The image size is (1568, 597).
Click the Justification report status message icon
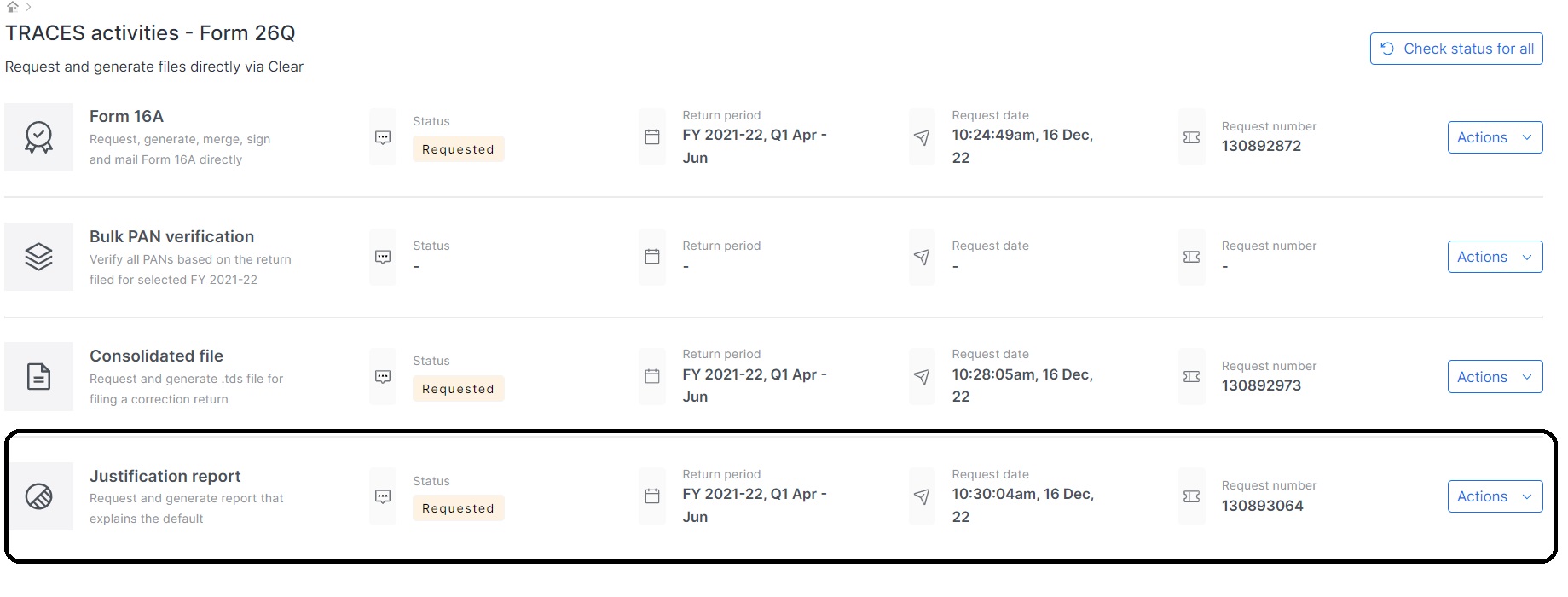coord(383,496)
